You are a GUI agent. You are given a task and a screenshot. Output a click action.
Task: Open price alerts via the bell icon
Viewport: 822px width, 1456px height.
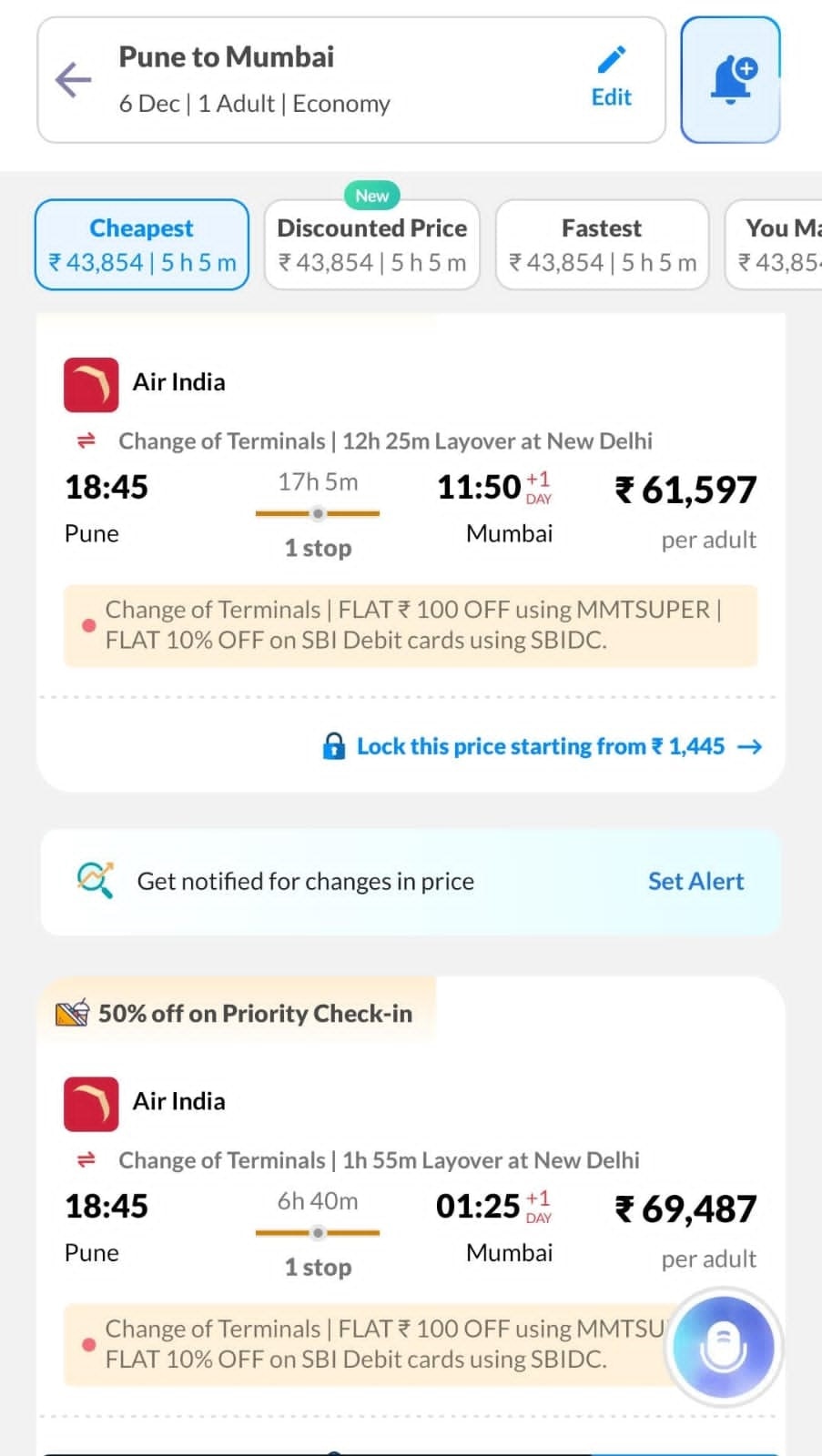(x=731, y=78)
